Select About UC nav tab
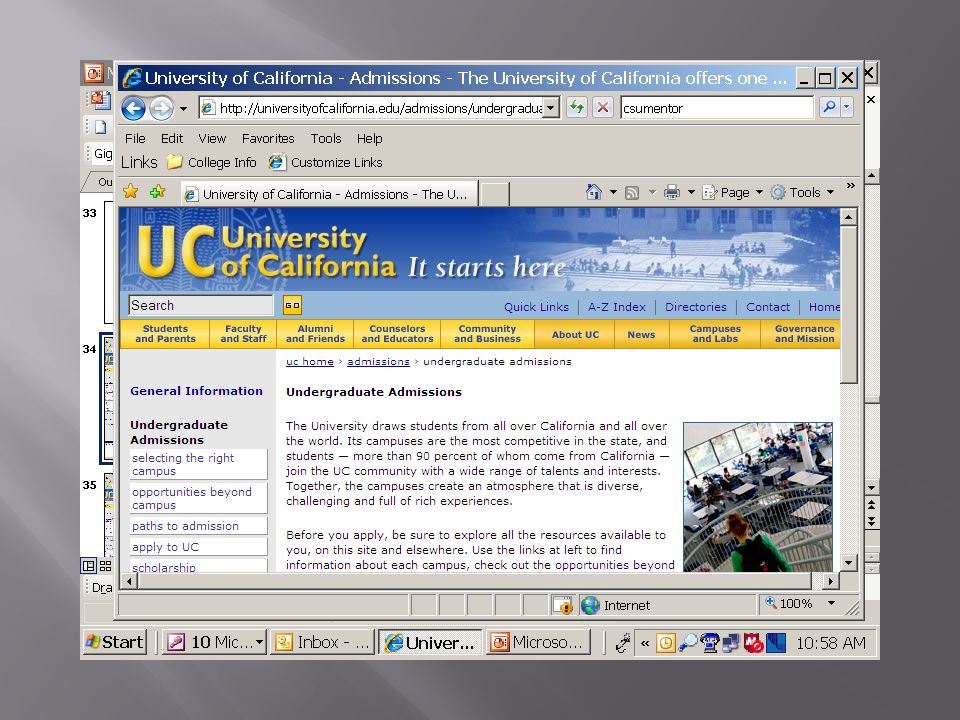This screenshot has width=960, height=720. (x=575, y=334)
